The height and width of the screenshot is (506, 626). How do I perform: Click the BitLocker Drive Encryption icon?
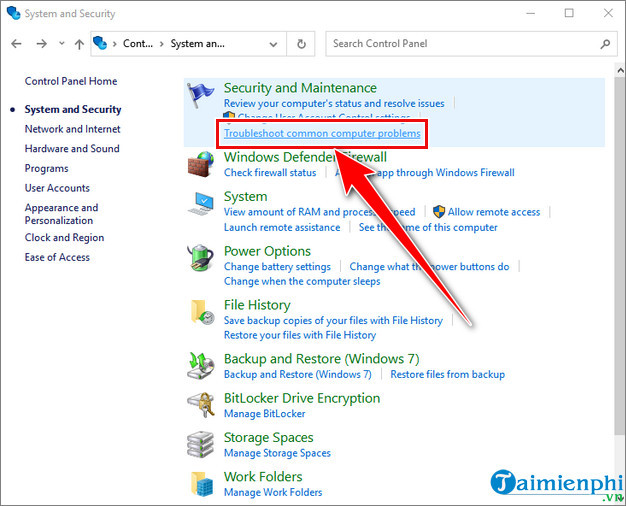[x=202, y=405]
